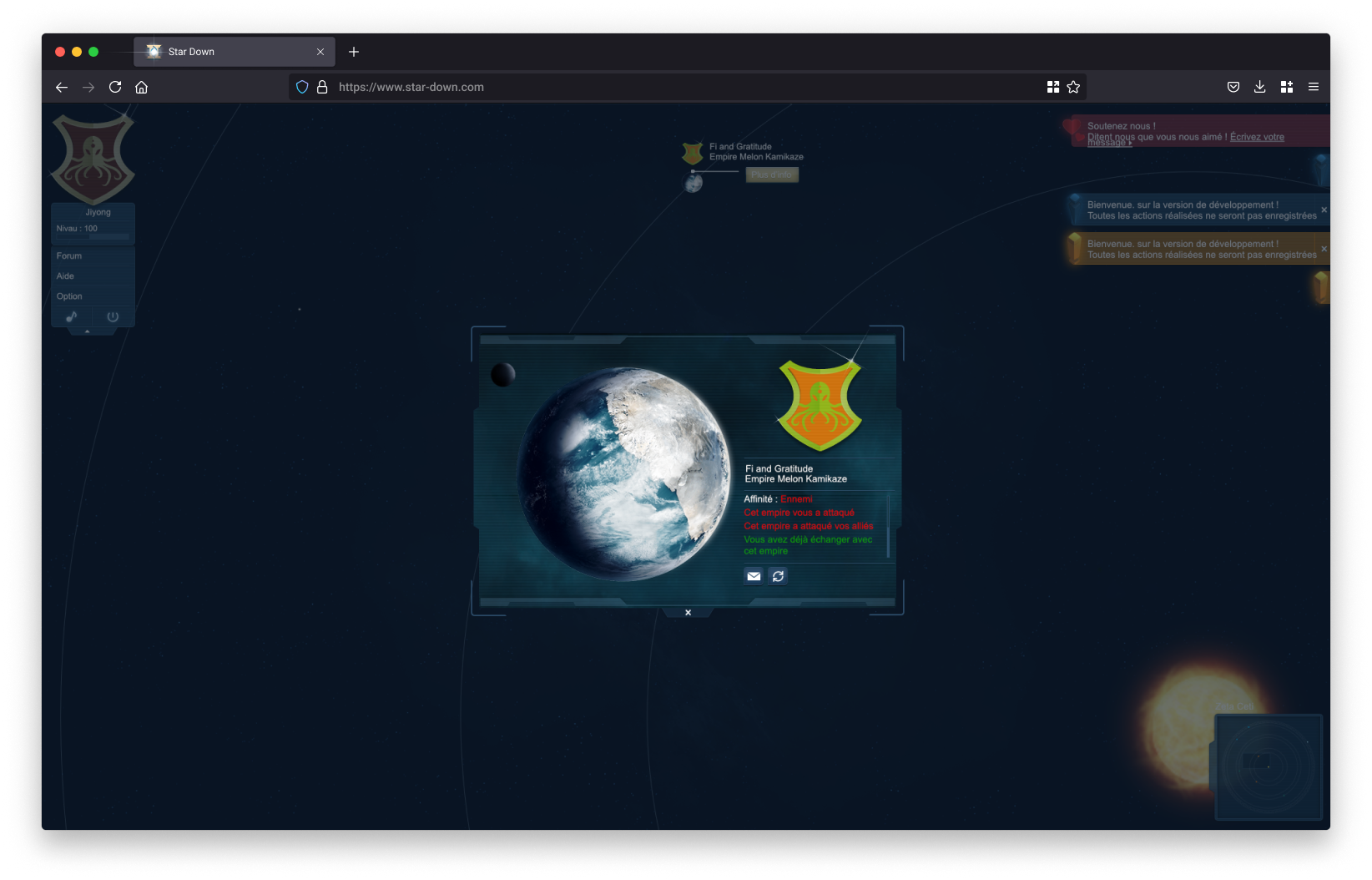Open the radar minimap in corner
Screen dimensions: 1372x880
[1268, 766]
